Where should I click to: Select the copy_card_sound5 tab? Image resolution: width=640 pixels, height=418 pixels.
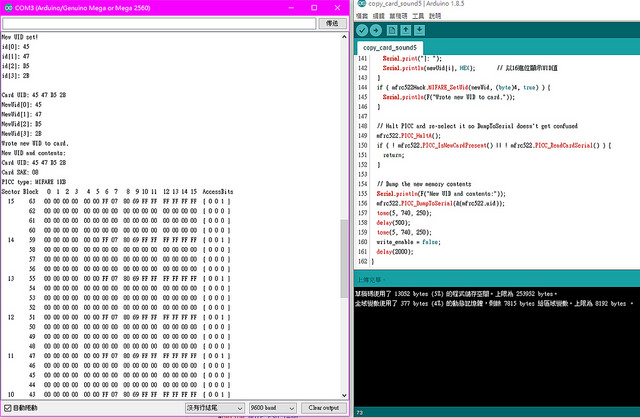391,47
